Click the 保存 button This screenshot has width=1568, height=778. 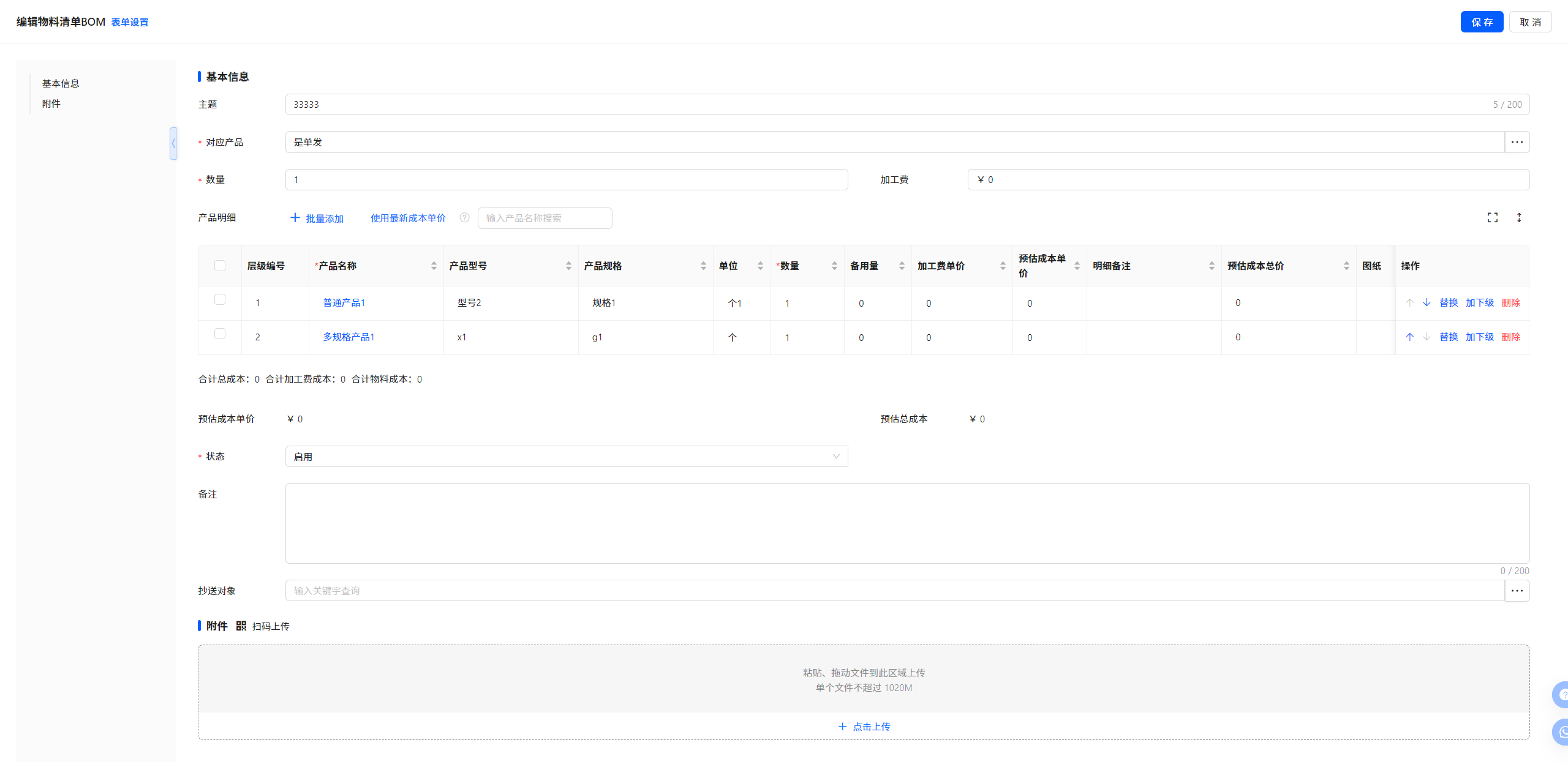pyautogui.click(x=1481, y=22)
